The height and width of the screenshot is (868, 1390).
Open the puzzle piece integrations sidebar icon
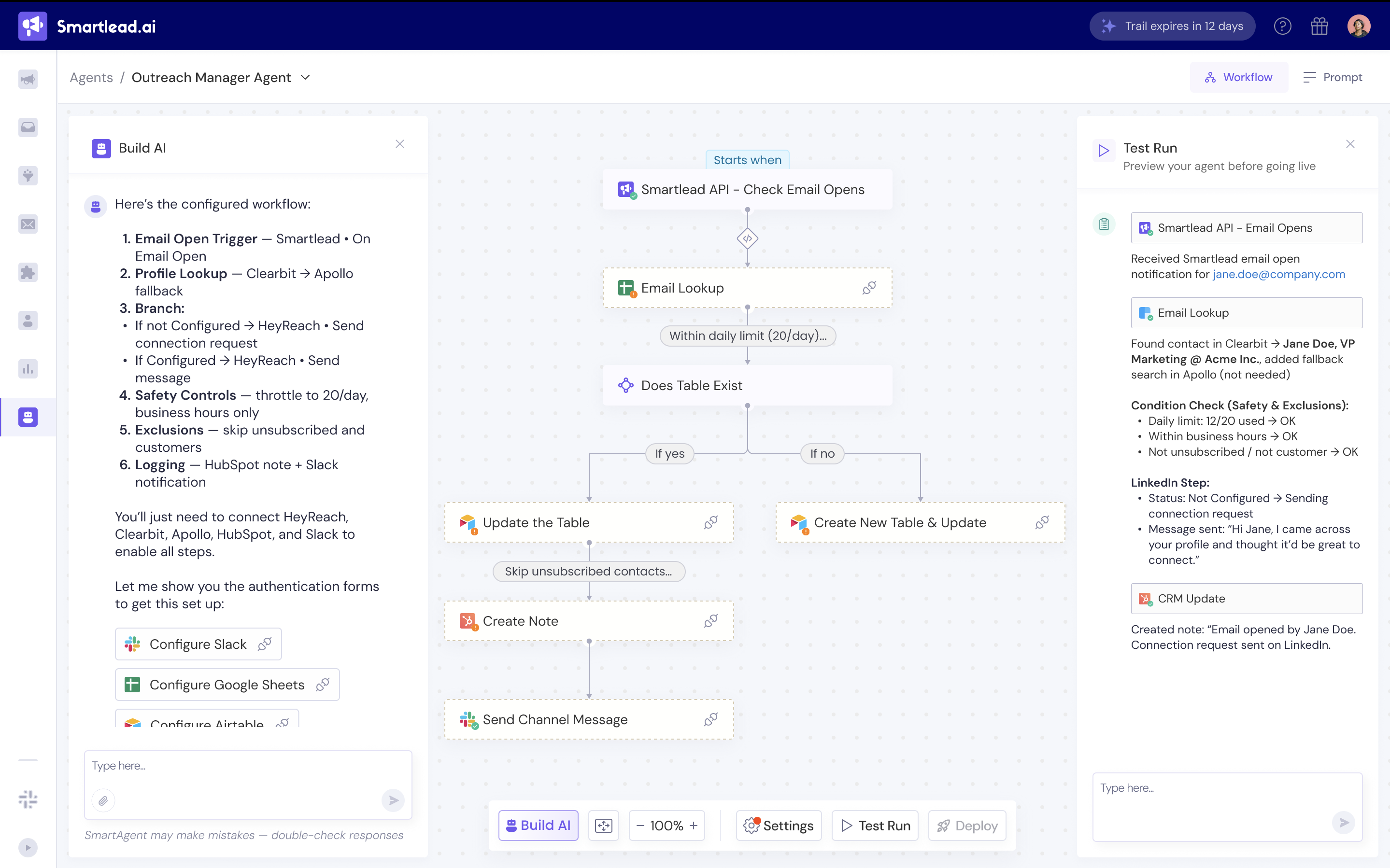click(x=28, y=272)
